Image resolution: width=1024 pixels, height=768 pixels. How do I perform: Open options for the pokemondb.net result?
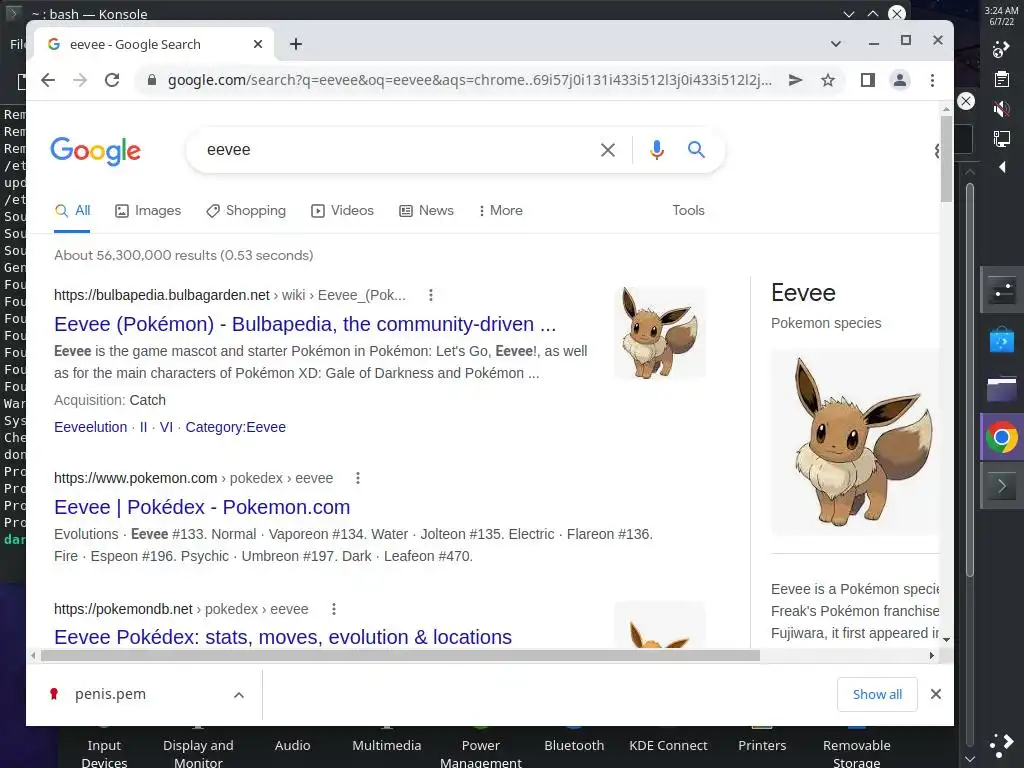pos(334,609)
